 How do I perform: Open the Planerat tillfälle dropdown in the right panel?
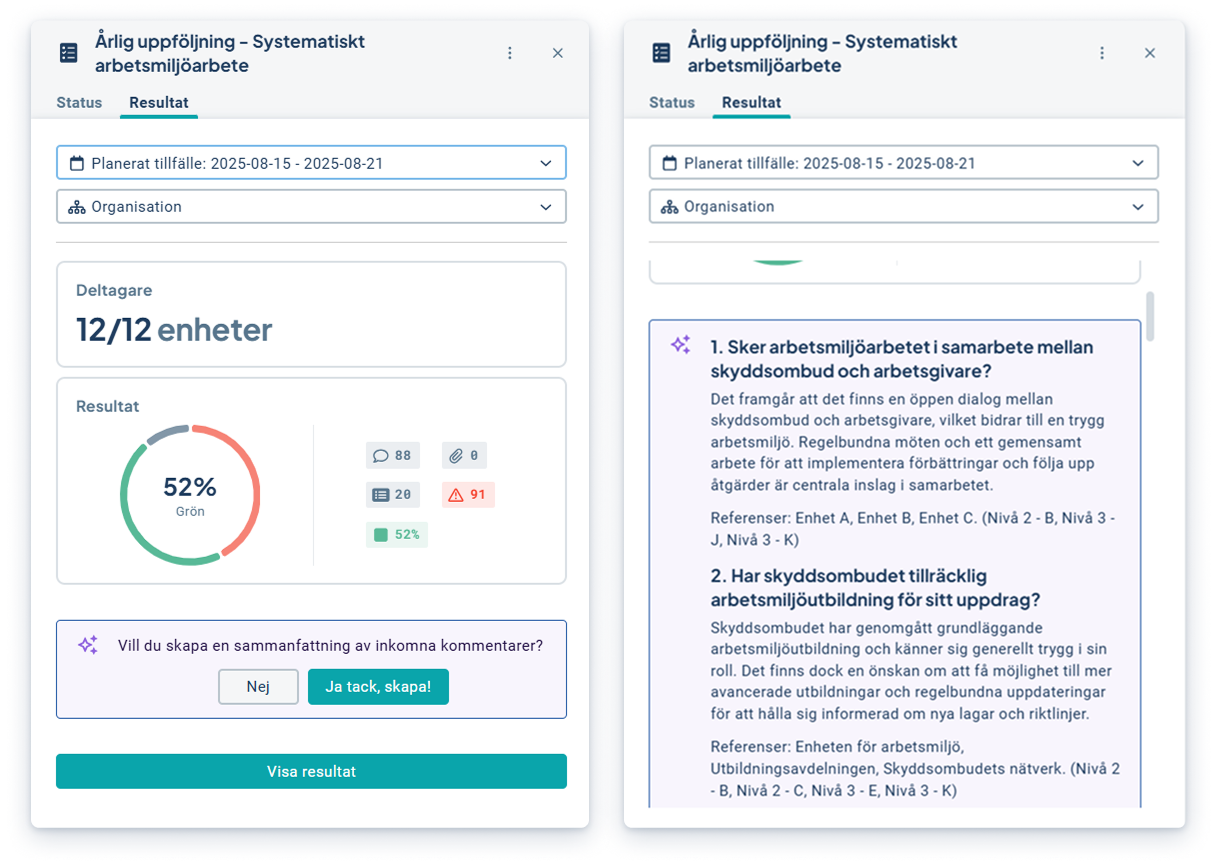point(903,163)
